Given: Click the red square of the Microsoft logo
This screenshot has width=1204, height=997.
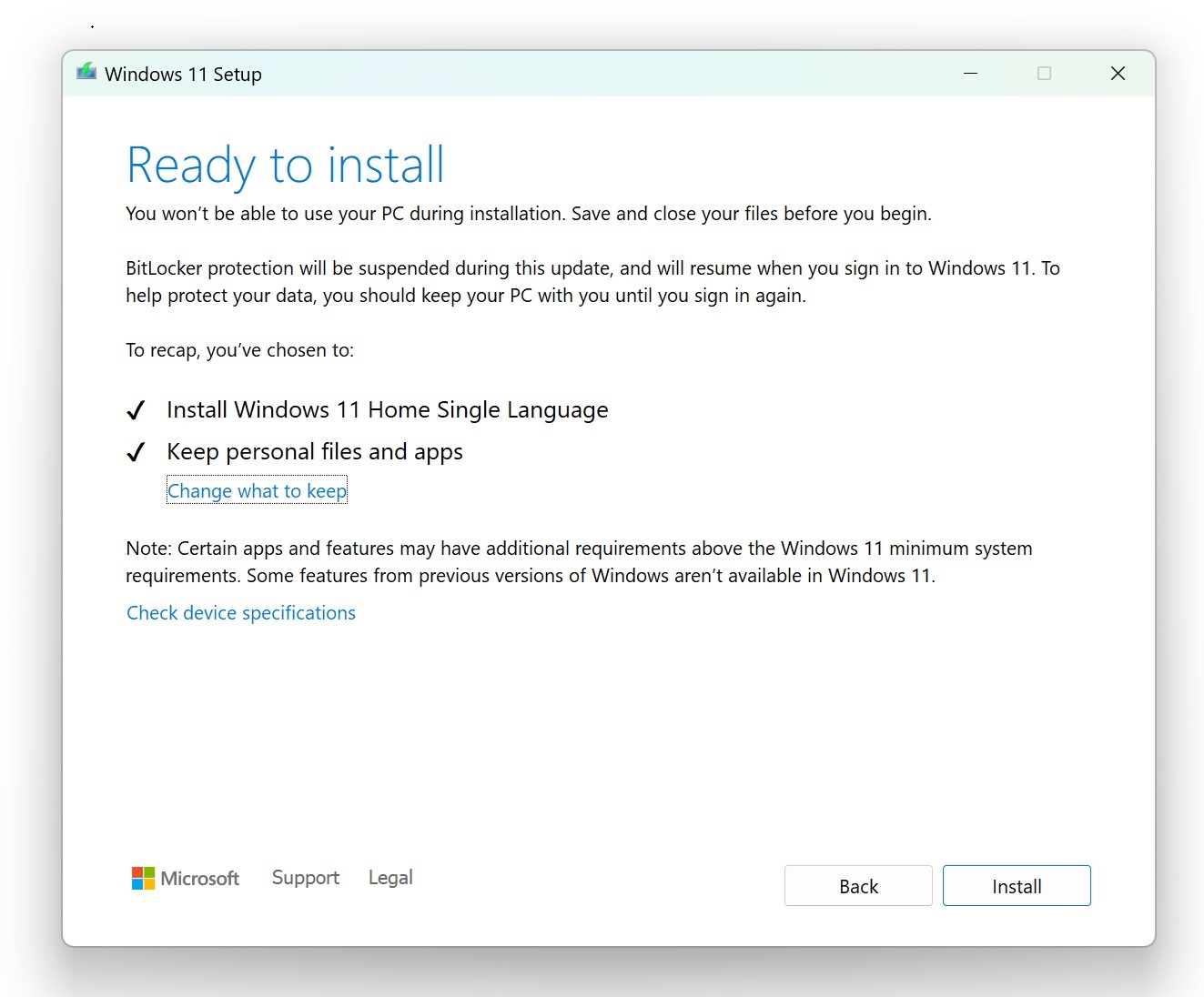Looking at the screenshot, I should click(138, 871).
